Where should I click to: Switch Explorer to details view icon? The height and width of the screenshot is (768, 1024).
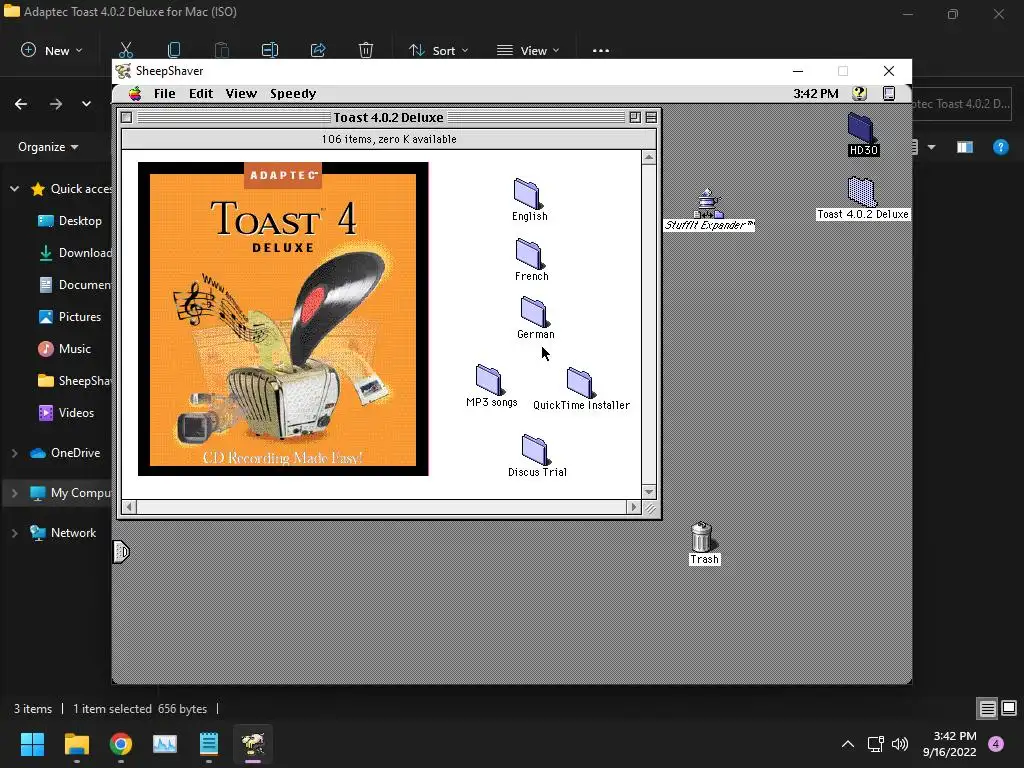click(x=987, y=708)
